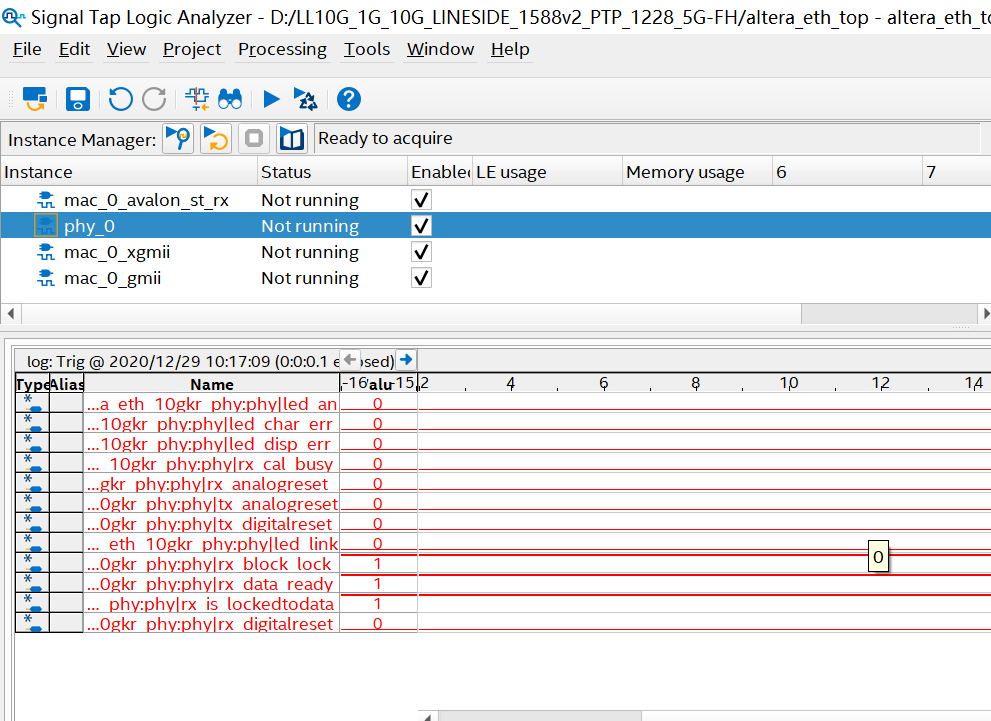This screenshot has height=721, width=991.
Task: Click the Memory usage column header
Action: click(x=685, y=172)
